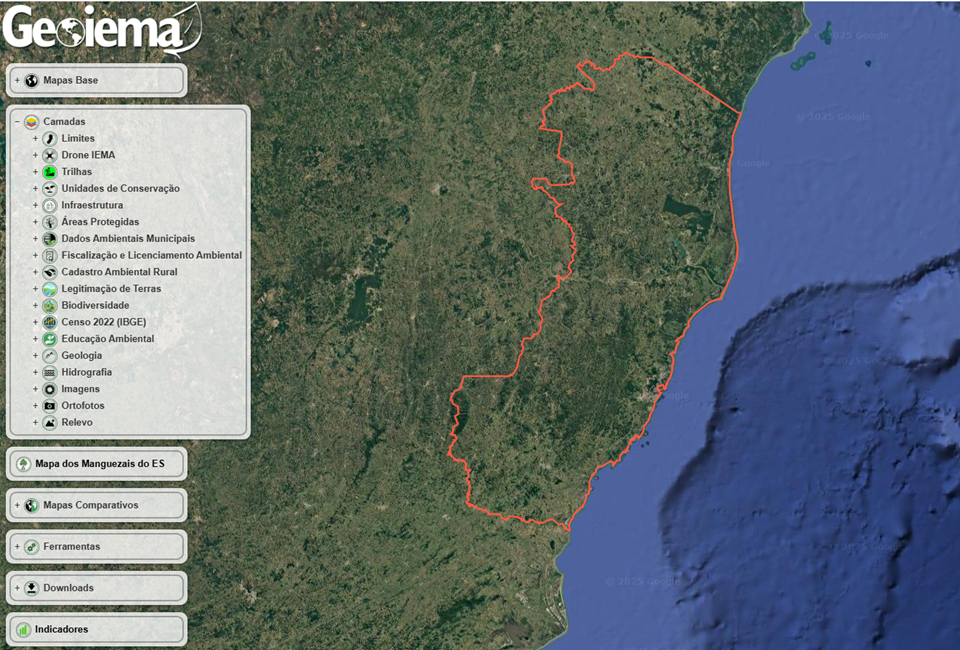This screenshot has height=650, width=960.
Task: Click the Censo 2022 (IBGE) icon
Action: (50, 322)
